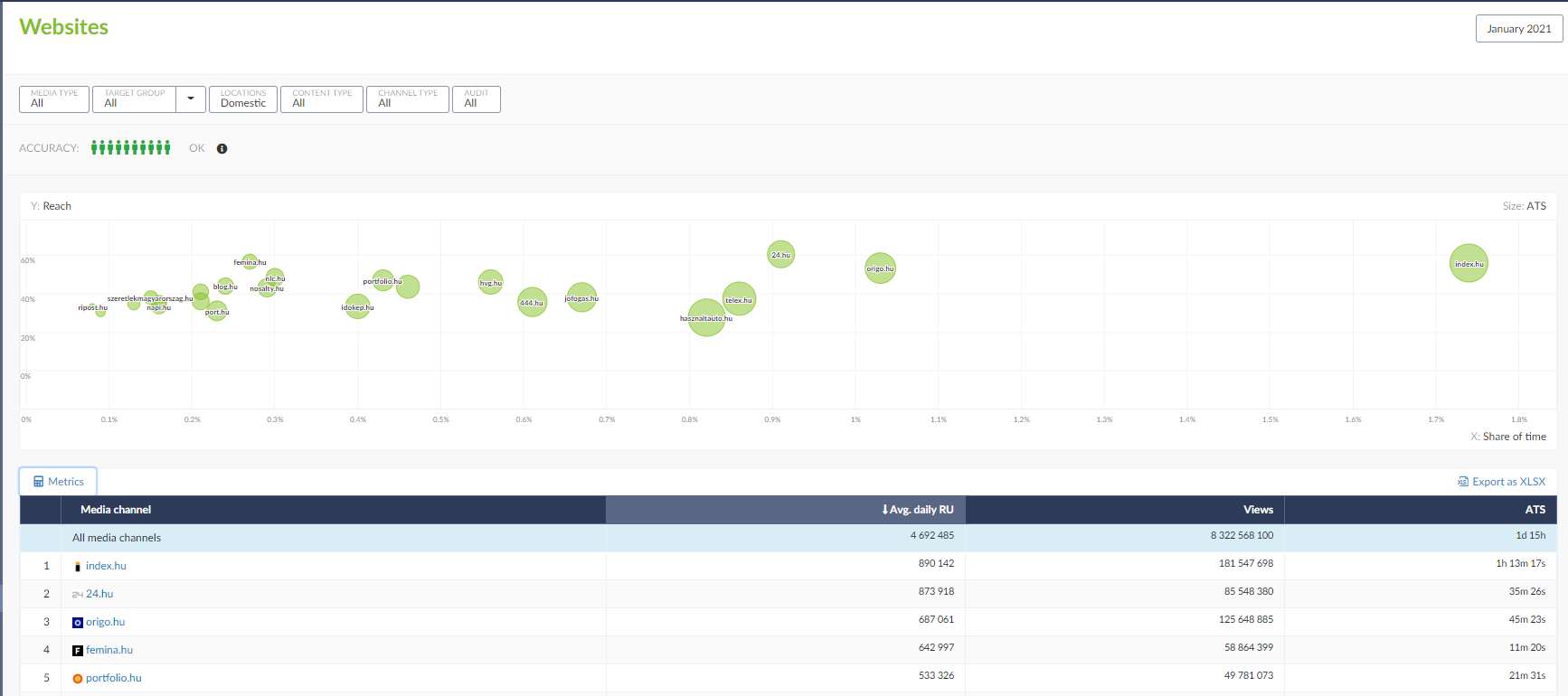Sort by Media channel column header
The height and width of the screenshot is (696, 1568).
tap(116, 510)
